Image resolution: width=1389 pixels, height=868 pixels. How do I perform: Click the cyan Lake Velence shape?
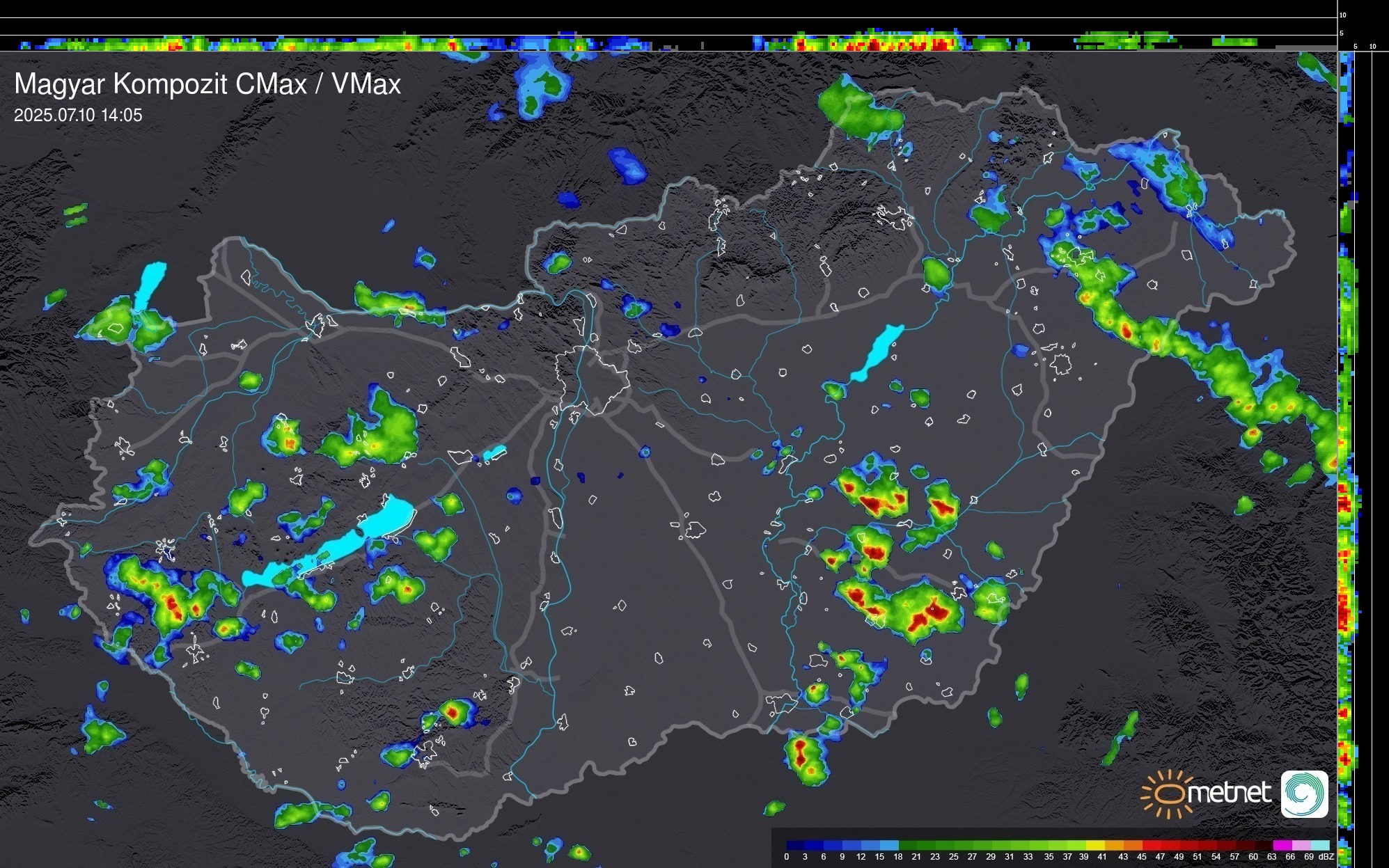(x=494, y=453)
